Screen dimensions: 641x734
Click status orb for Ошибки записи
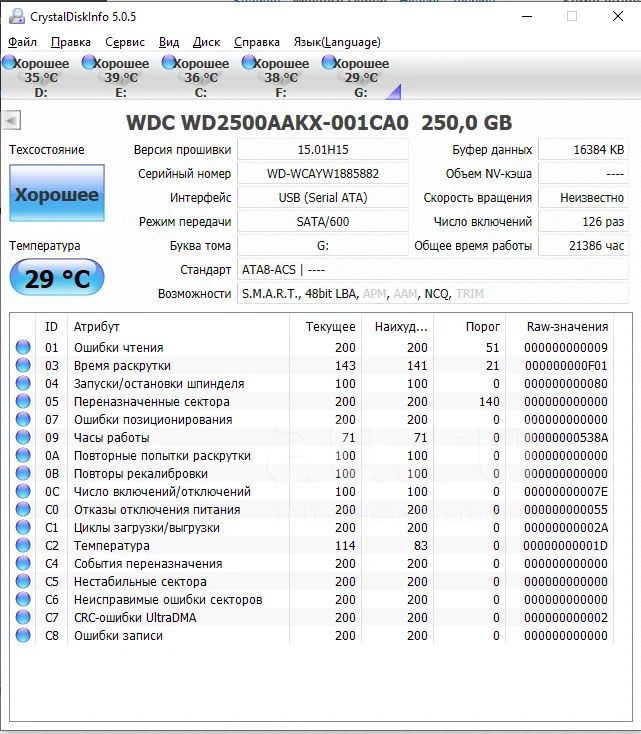click(x=23, y=635)
